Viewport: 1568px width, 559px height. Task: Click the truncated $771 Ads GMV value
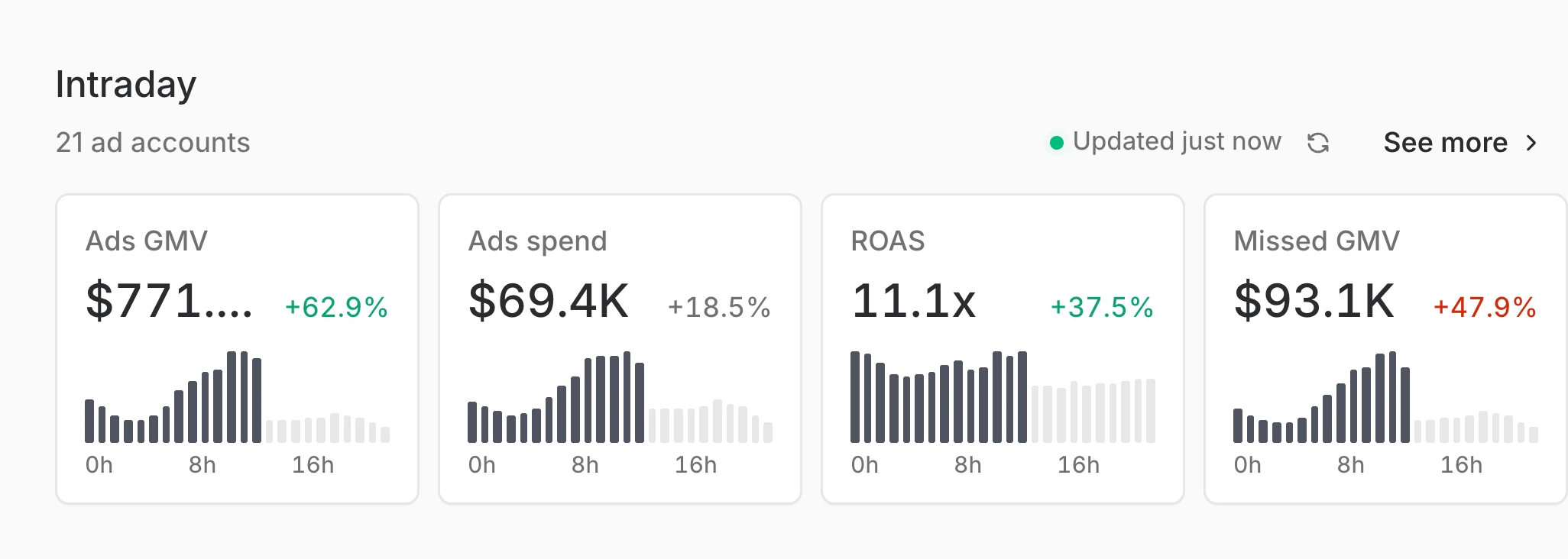[x=169, y=301]
